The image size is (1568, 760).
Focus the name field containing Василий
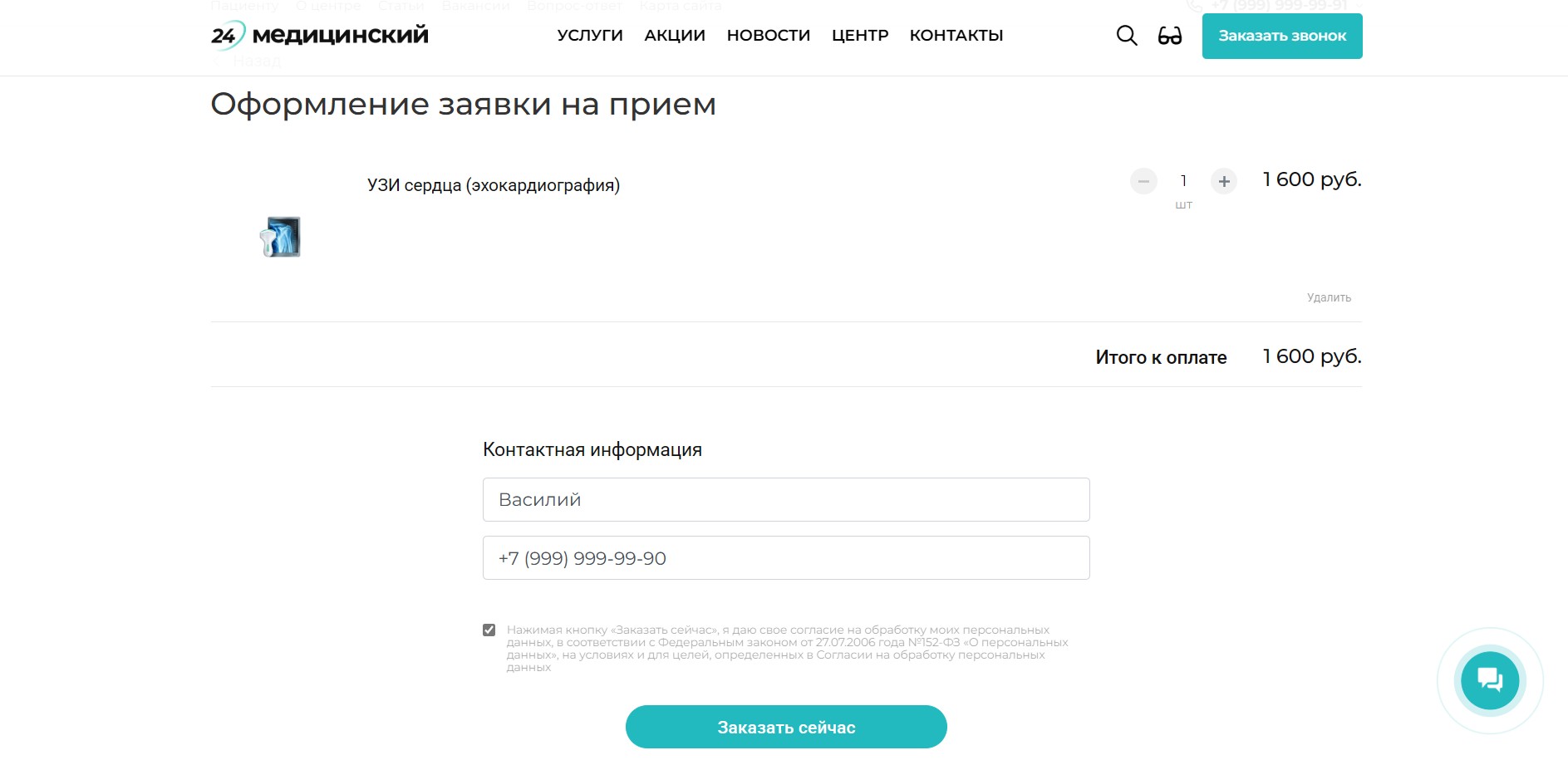pos(786,500)
